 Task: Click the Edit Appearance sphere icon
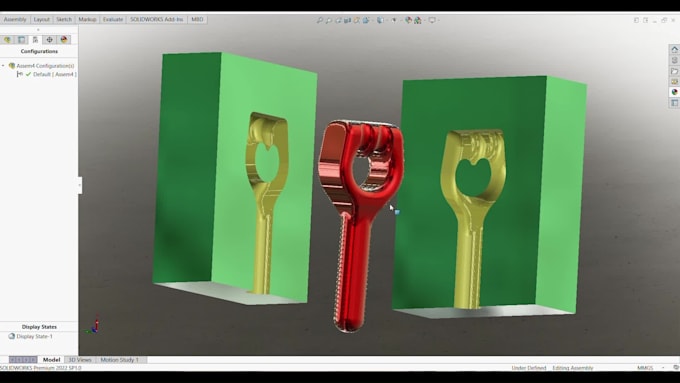coord(408,20)
